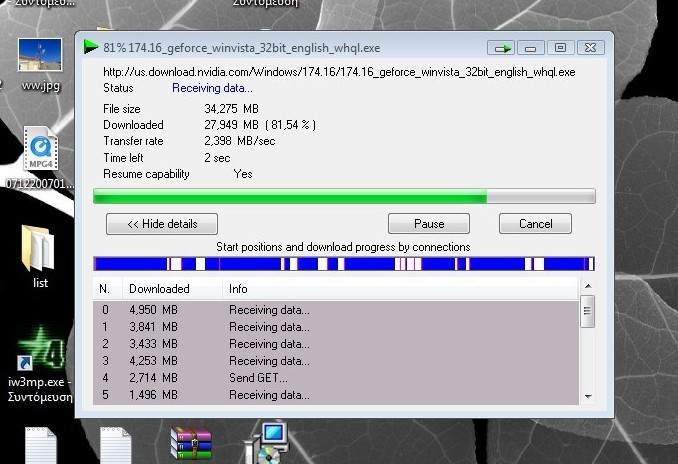Click the 2,398 MB/sec transfer rate value
Image resolution: width=678 pixels, height=464 pixels.
pos(240,141)
